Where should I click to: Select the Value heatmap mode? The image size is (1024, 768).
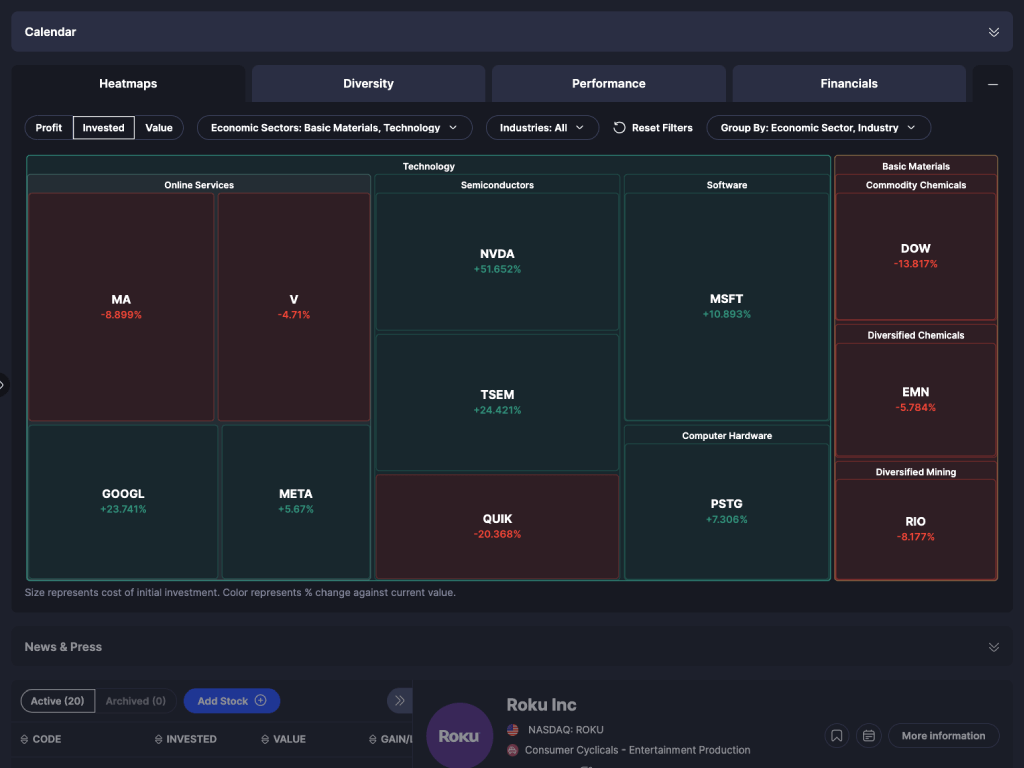[159, 127]
